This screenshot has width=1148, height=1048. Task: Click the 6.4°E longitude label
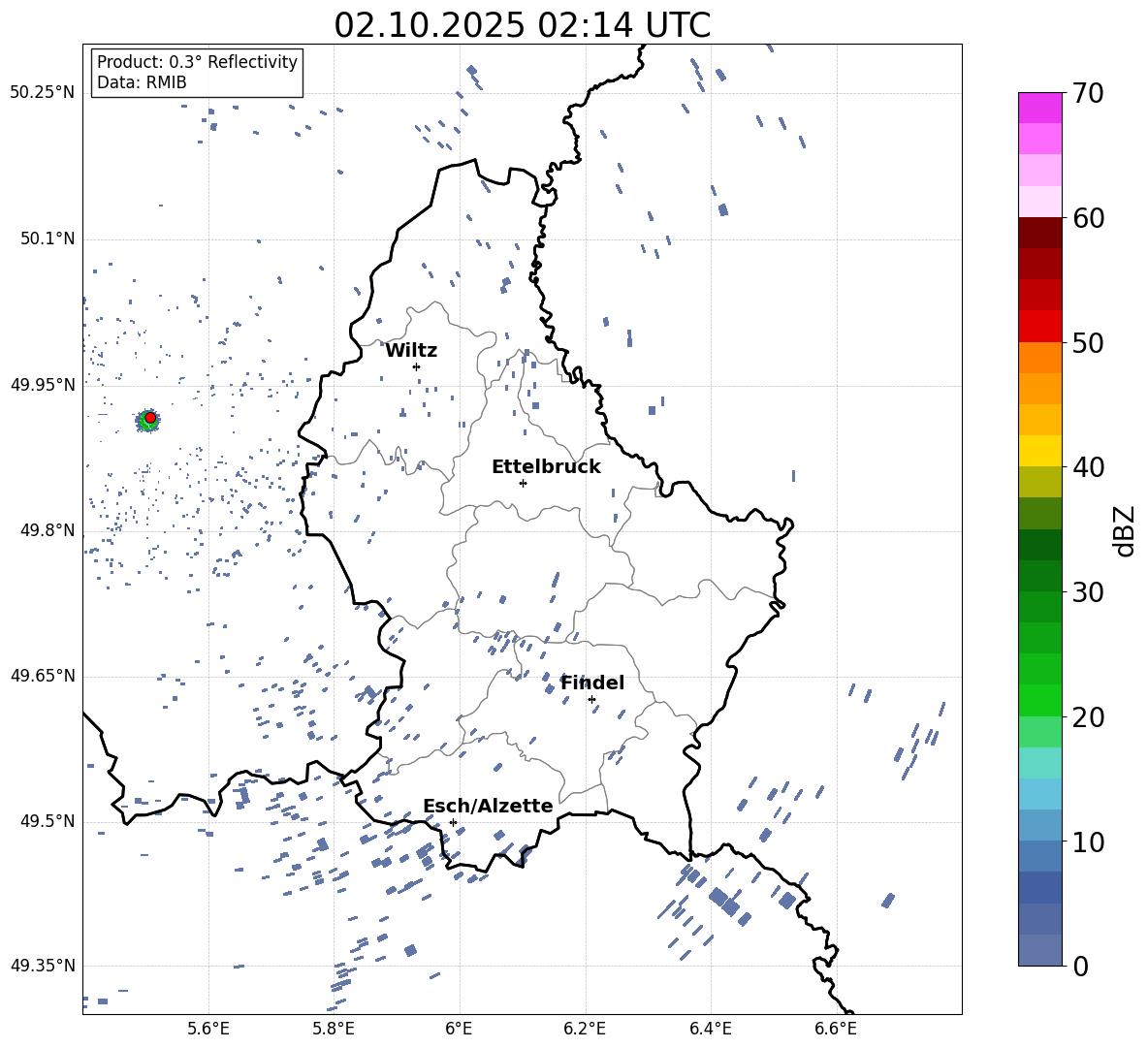710,1029
